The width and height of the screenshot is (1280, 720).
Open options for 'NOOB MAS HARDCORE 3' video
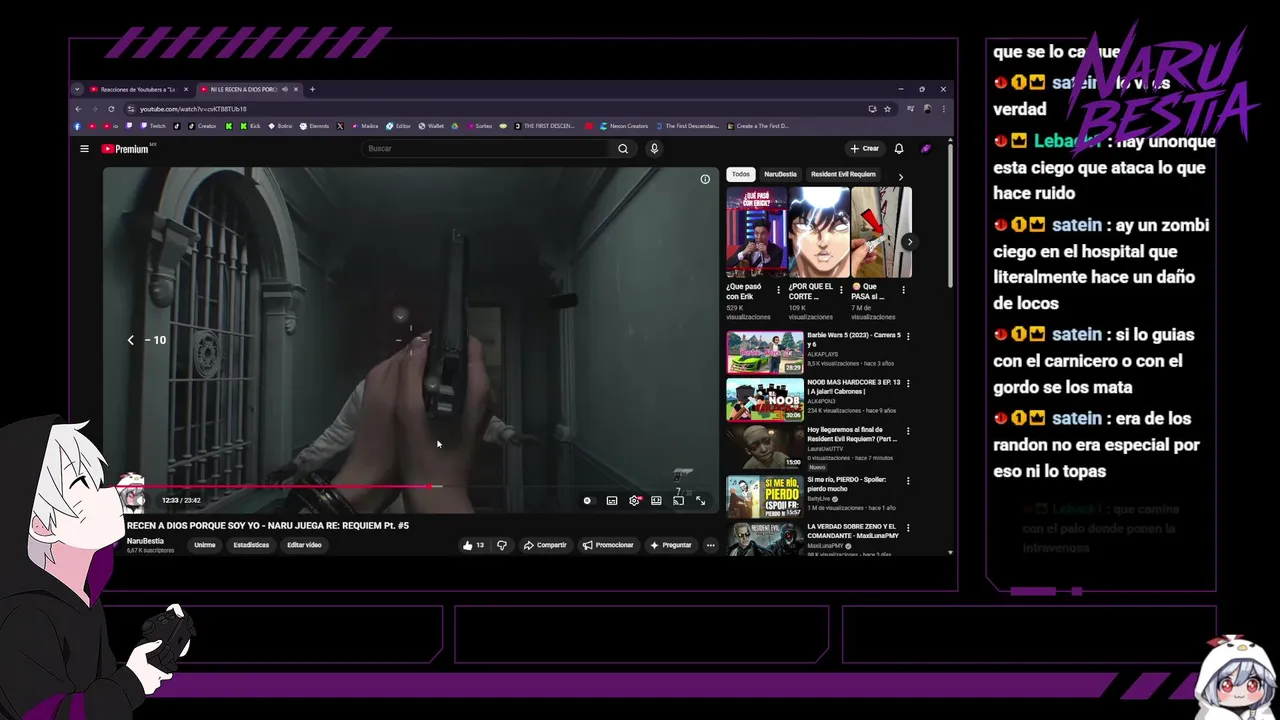tap(908, 384)
